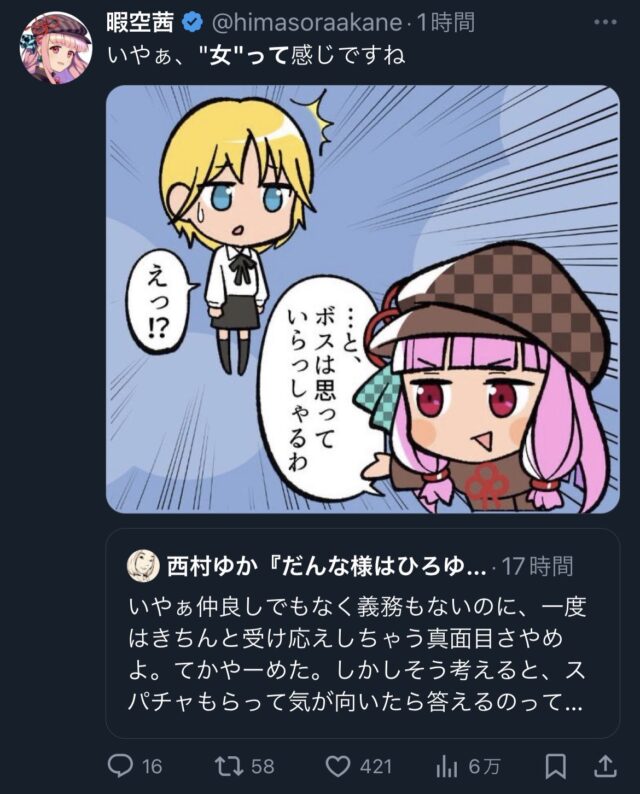Repost this tweet via retweet icon
This screenshot has height=794, width=640.
[229, 766]
